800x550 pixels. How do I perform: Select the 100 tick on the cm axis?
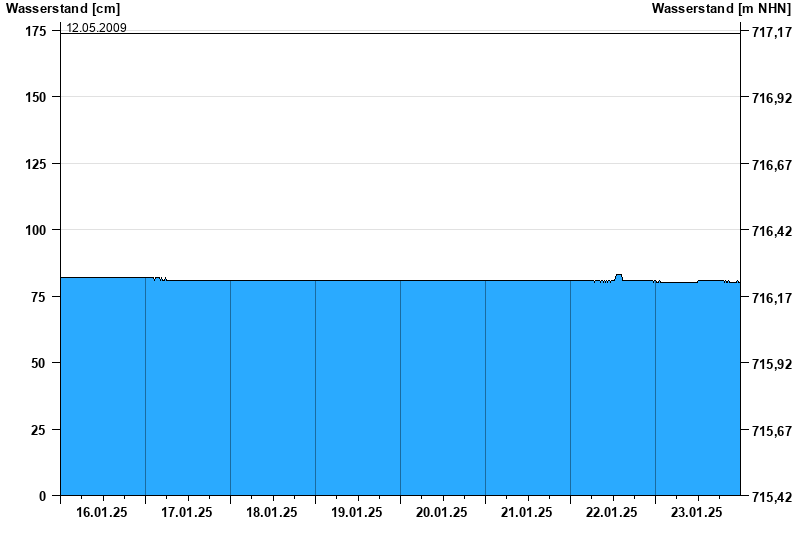pos(36,230)
